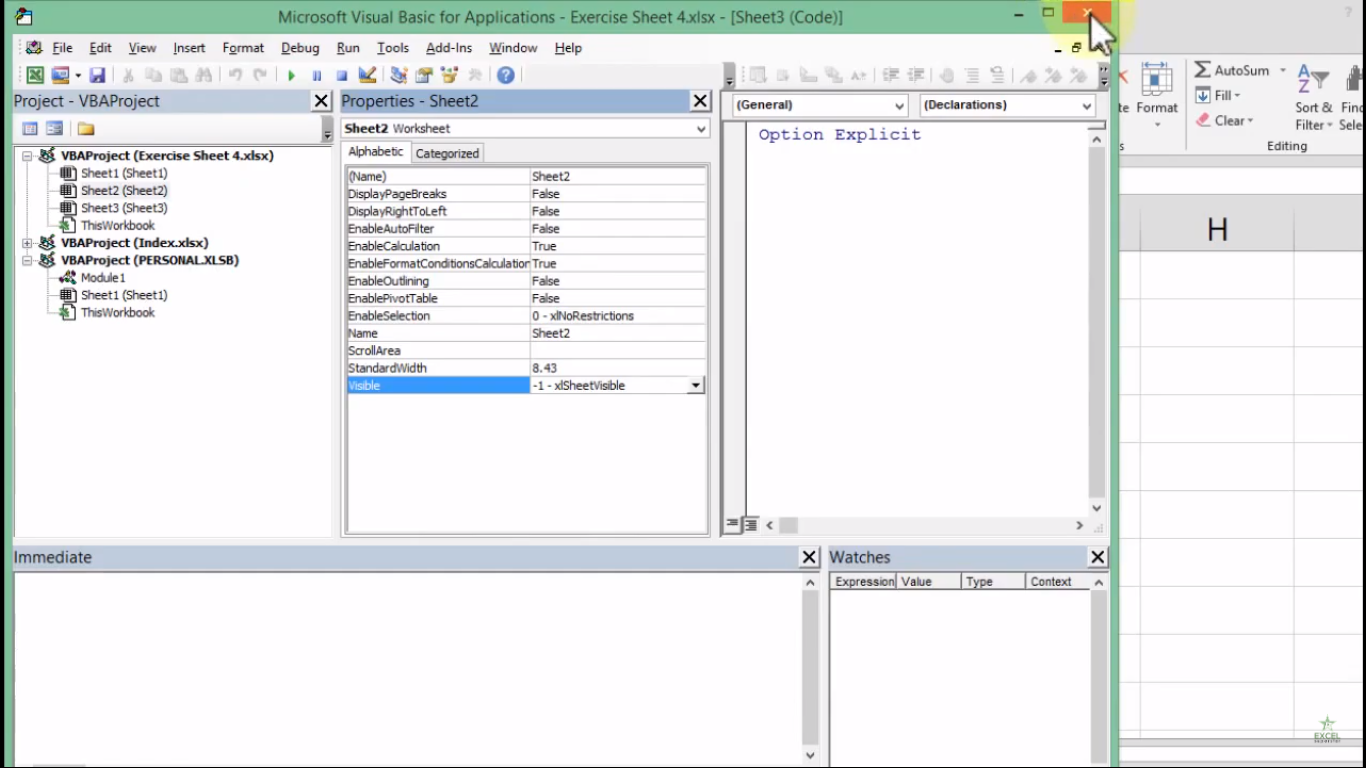Image resolution: width=1366 pixels, height=768 pixels.
Task: Click the Cut scissors icon
Action: pyautogui.click(x=128, y=75)
